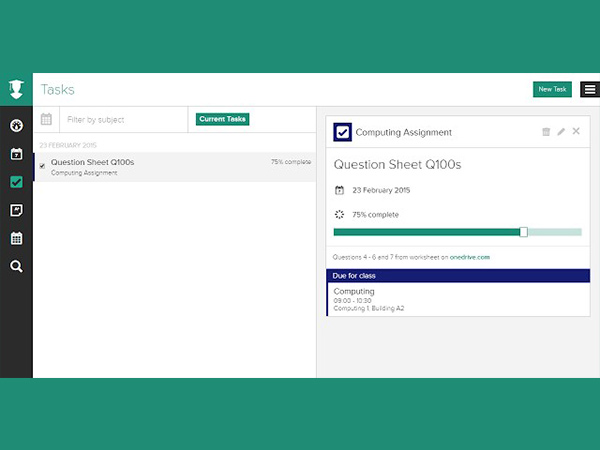Delete task using the trash icon

tap(545, 132)
